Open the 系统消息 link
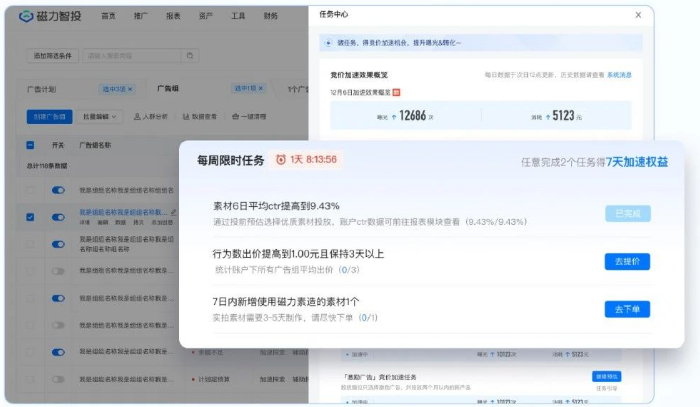This screenshot has height=407, width=700. tap(619, 75)
